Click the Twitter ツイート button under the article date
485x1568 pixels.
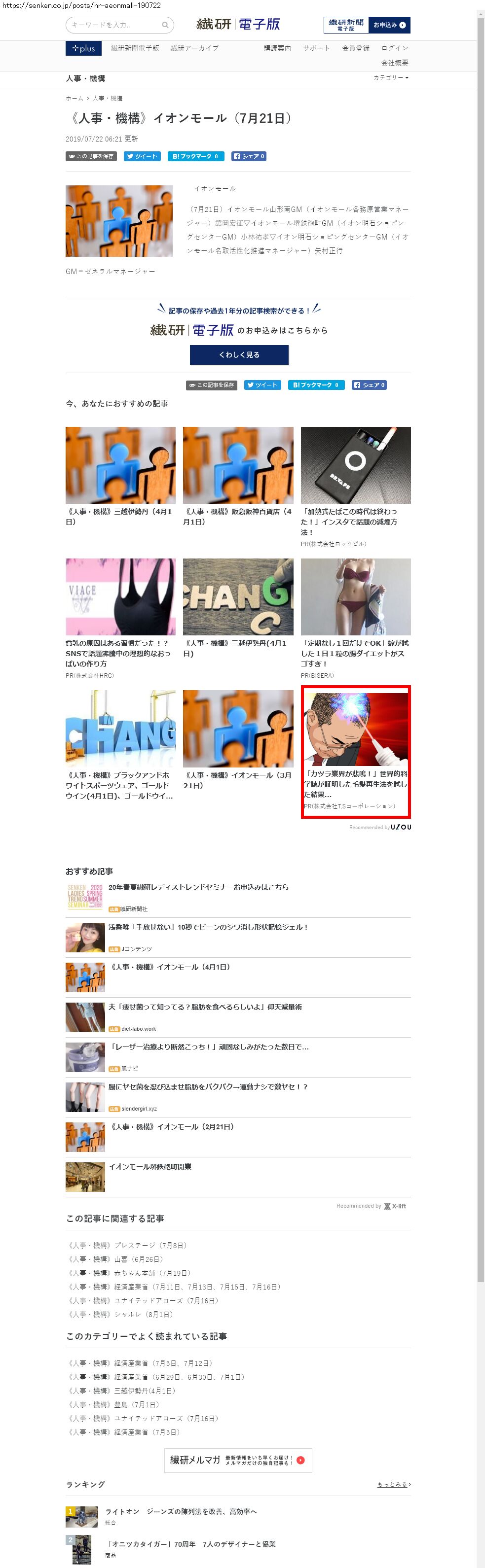click(x=142, y=156)
